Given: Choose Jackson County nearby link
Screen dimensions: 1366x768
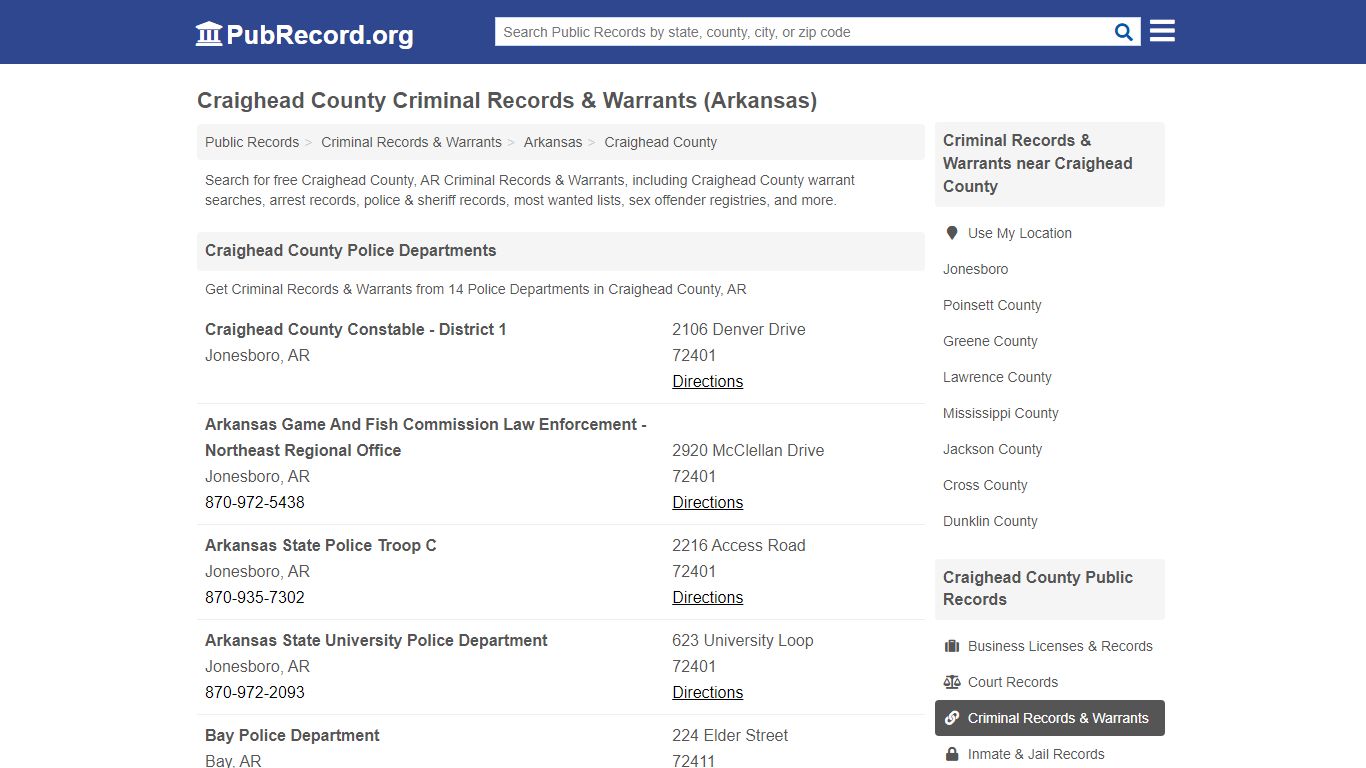Looking at the screenshot, I should tap(992, 449).
